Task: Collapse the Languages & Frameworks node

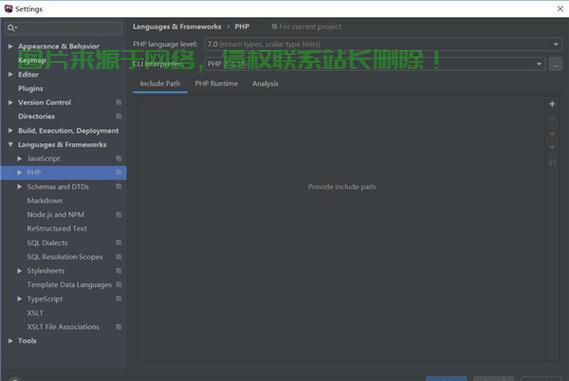Action: point(11,144)
